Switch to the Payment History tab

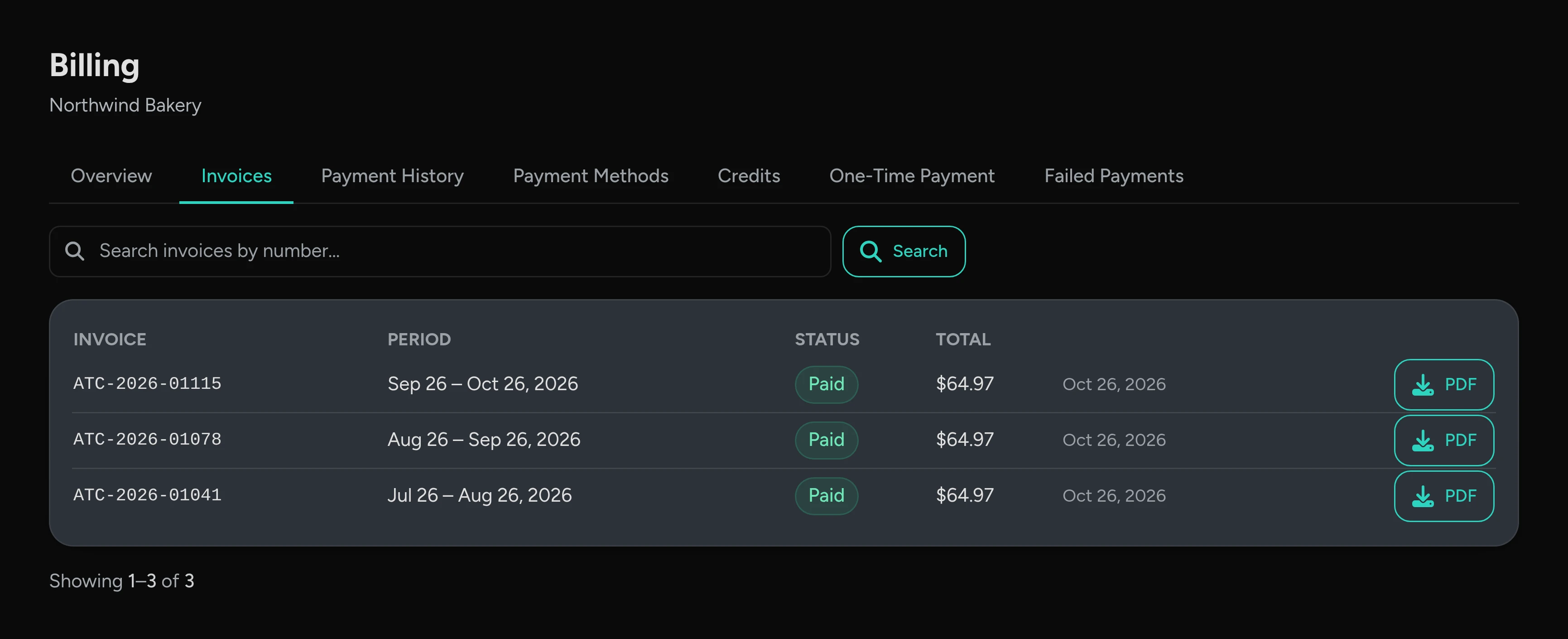click(x=392, y=176)
